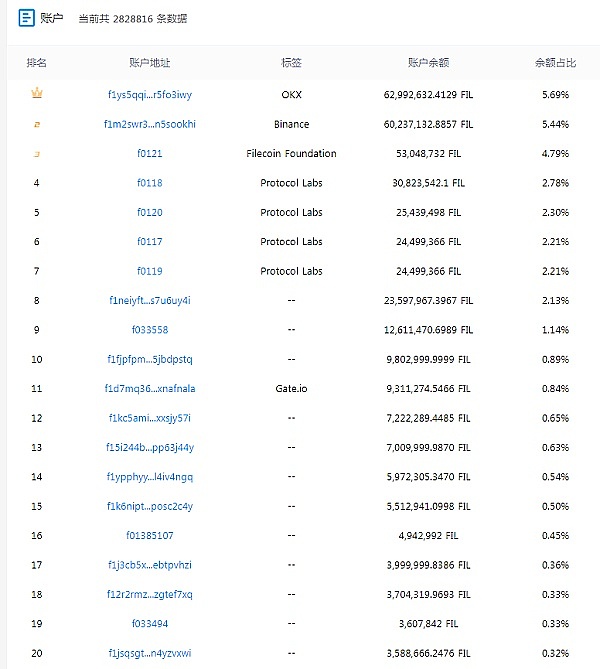Screen dimensions: 600x669
Task: Click the third-place rank badge icon
Action: point(37,154)
